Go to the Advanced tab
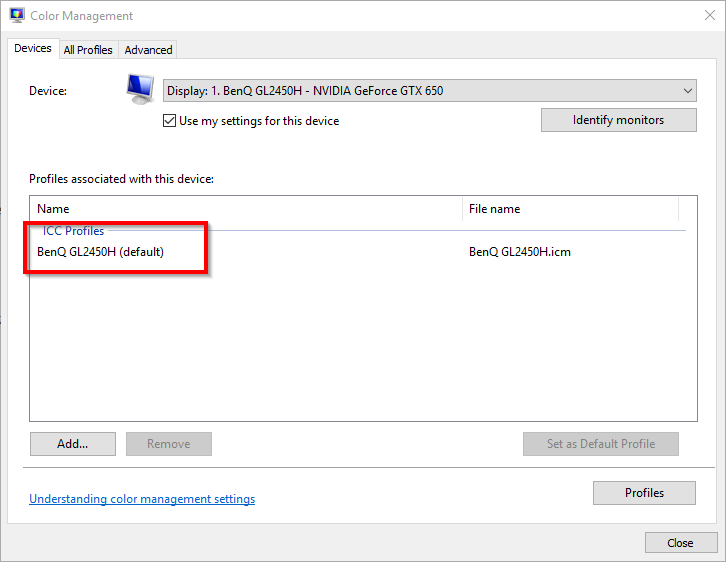This screenshot has width=726, height=562. (148, 50)
